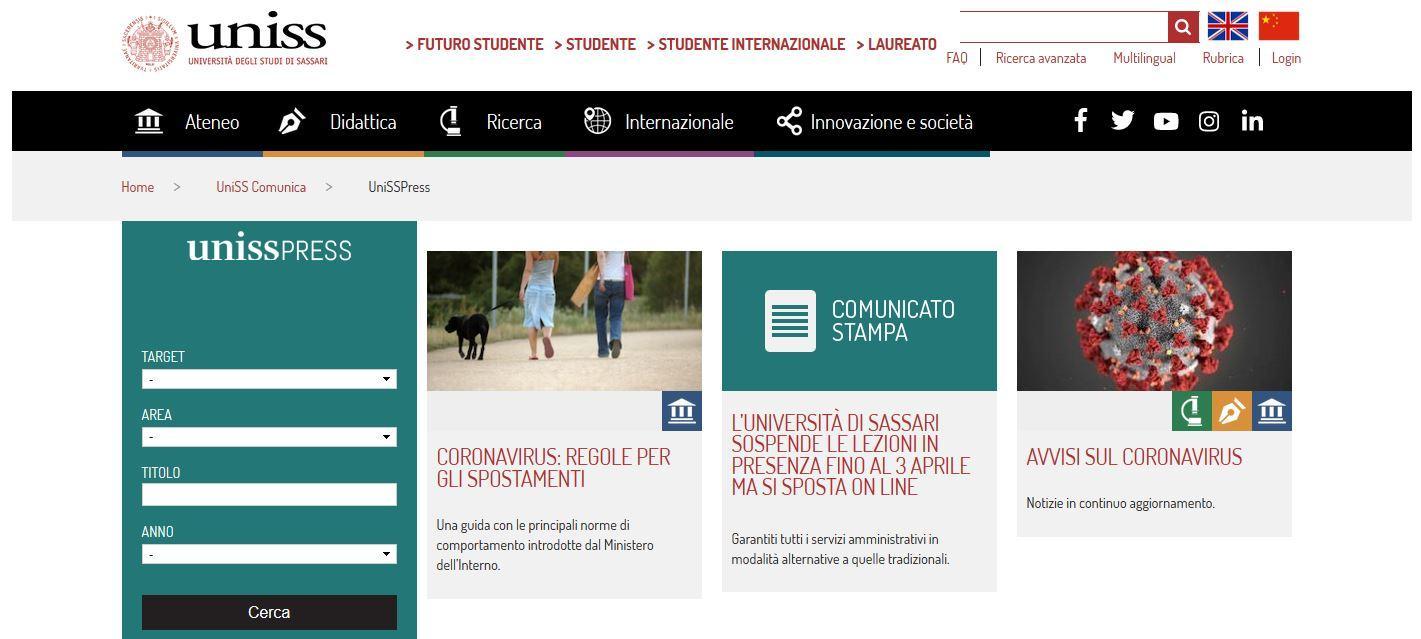1421x639 pixels.
Task: Switch site to English via UK flag
Action: tap(1227, 25)
